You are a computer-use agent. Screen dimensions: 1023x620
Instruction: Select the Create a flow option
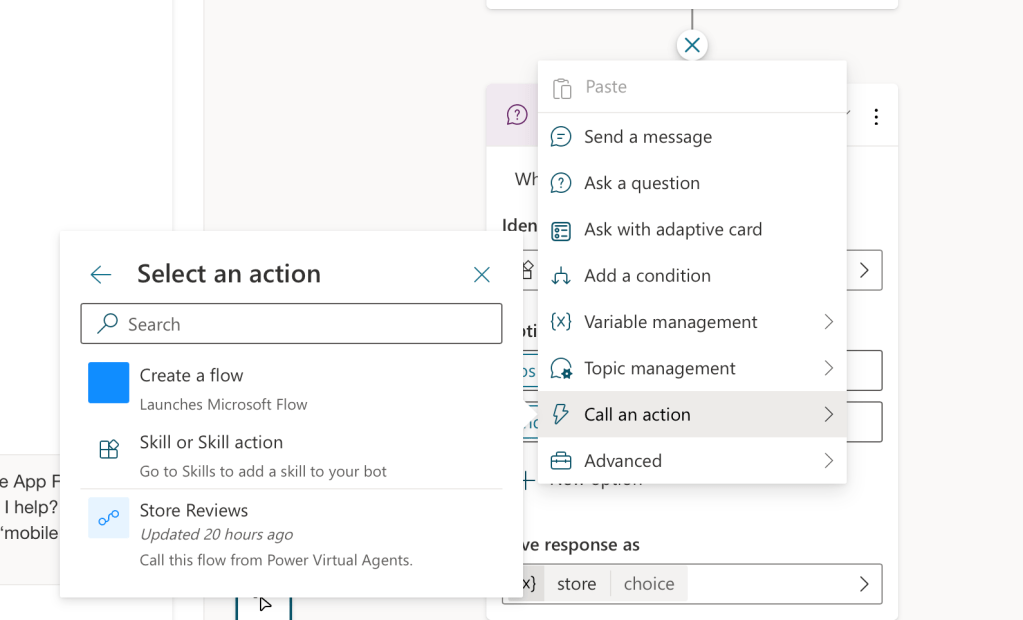point(191,376)
